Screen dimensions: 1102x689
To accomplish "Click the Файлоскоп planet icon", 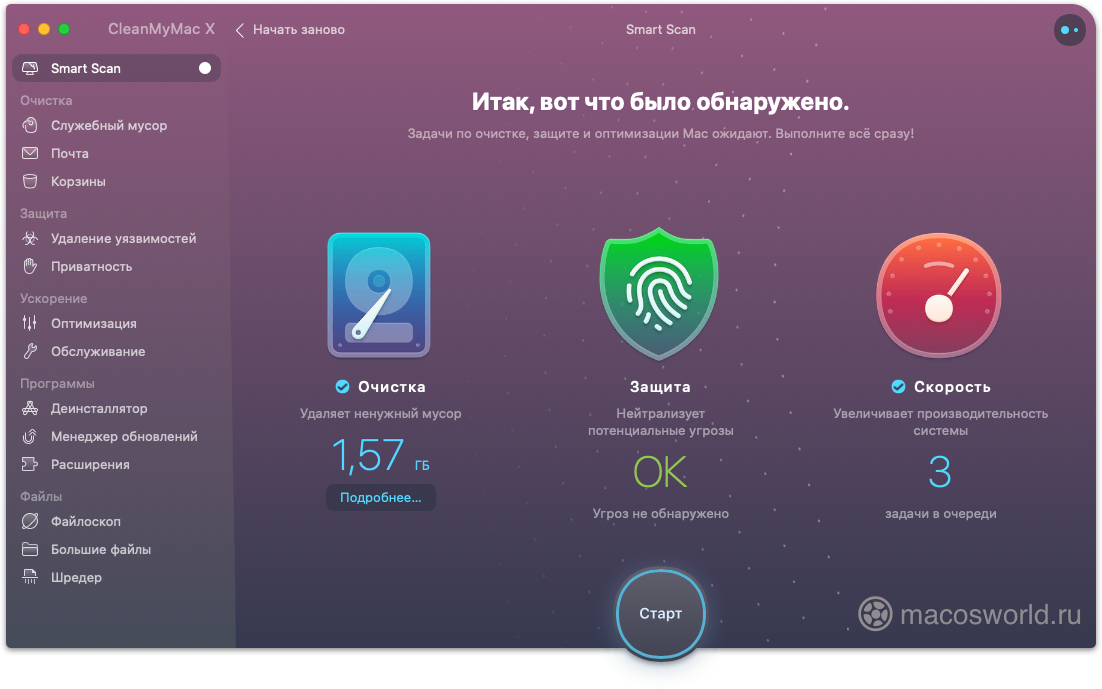I will click(30, 522).
